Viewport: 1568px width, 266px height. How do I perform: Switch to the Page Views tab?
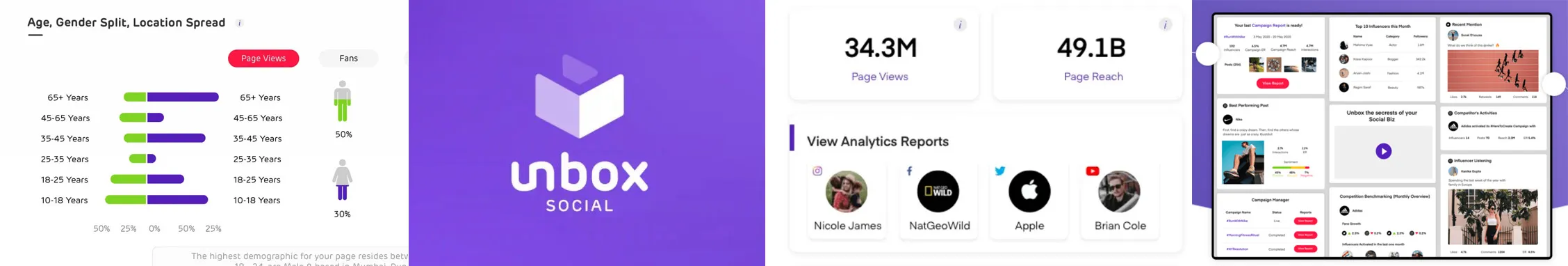click(x=263, y=58)
